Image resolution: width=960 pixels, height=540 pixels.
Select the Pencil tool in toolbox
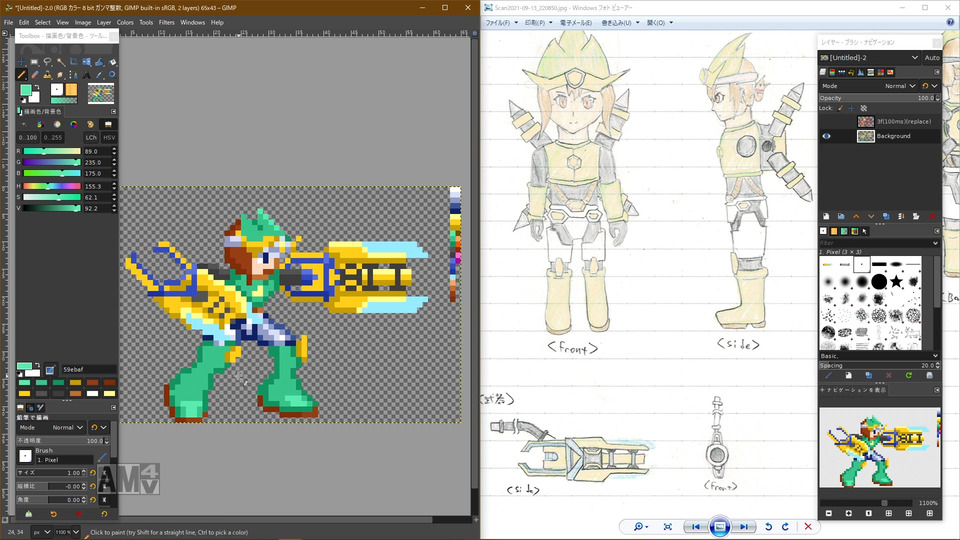point(22,74)
